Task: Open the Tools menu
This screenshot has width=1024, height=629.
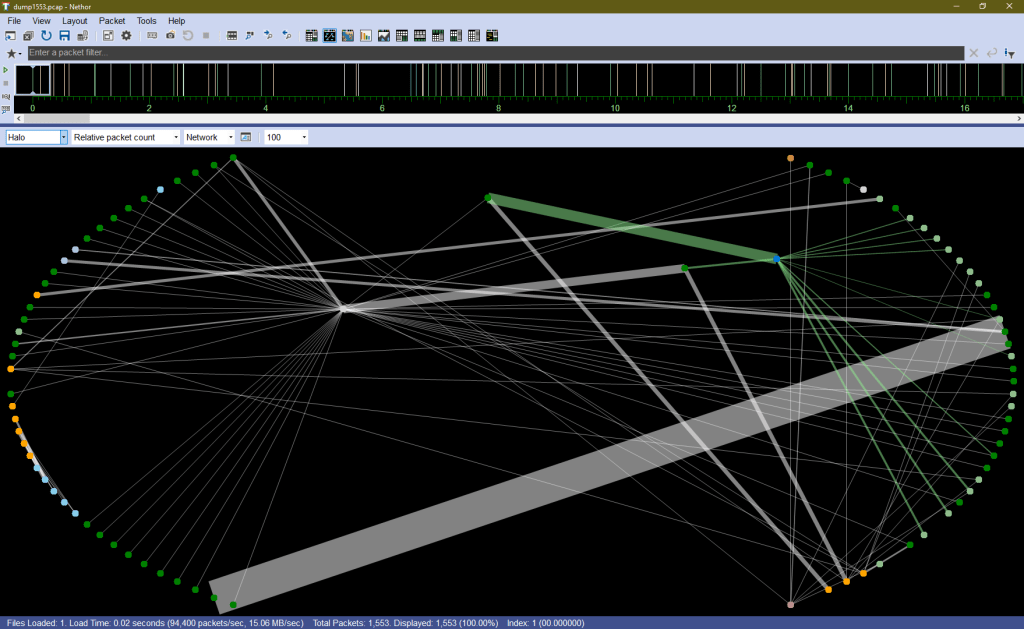Action: coord(146,20)
